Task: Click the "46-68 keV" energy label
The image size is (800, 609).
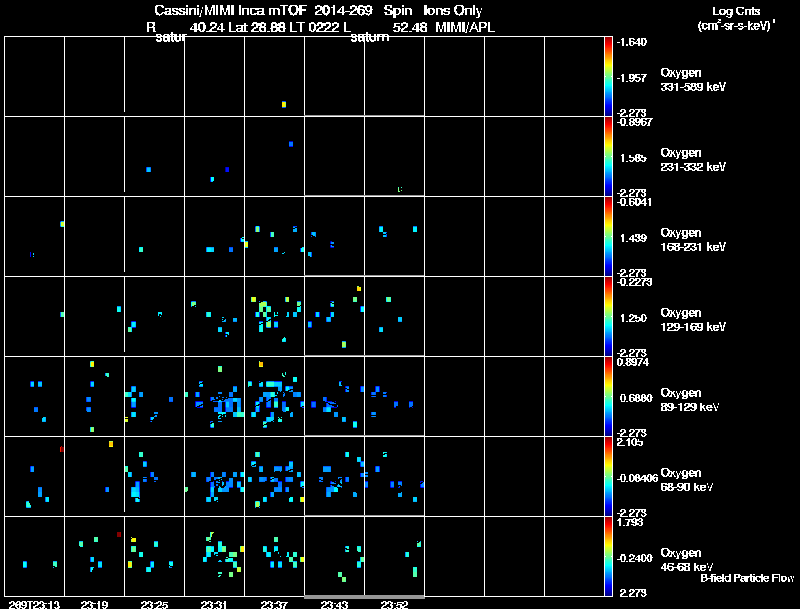Action: tap(687, 567)
